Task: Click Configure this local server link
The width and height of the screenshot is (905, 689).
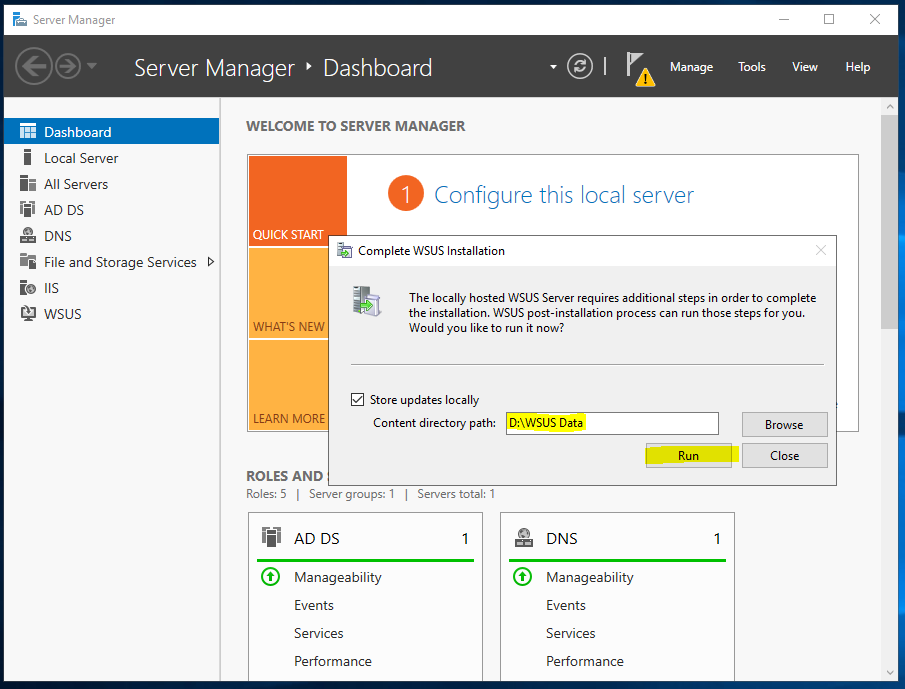Action: pos(564,195)
